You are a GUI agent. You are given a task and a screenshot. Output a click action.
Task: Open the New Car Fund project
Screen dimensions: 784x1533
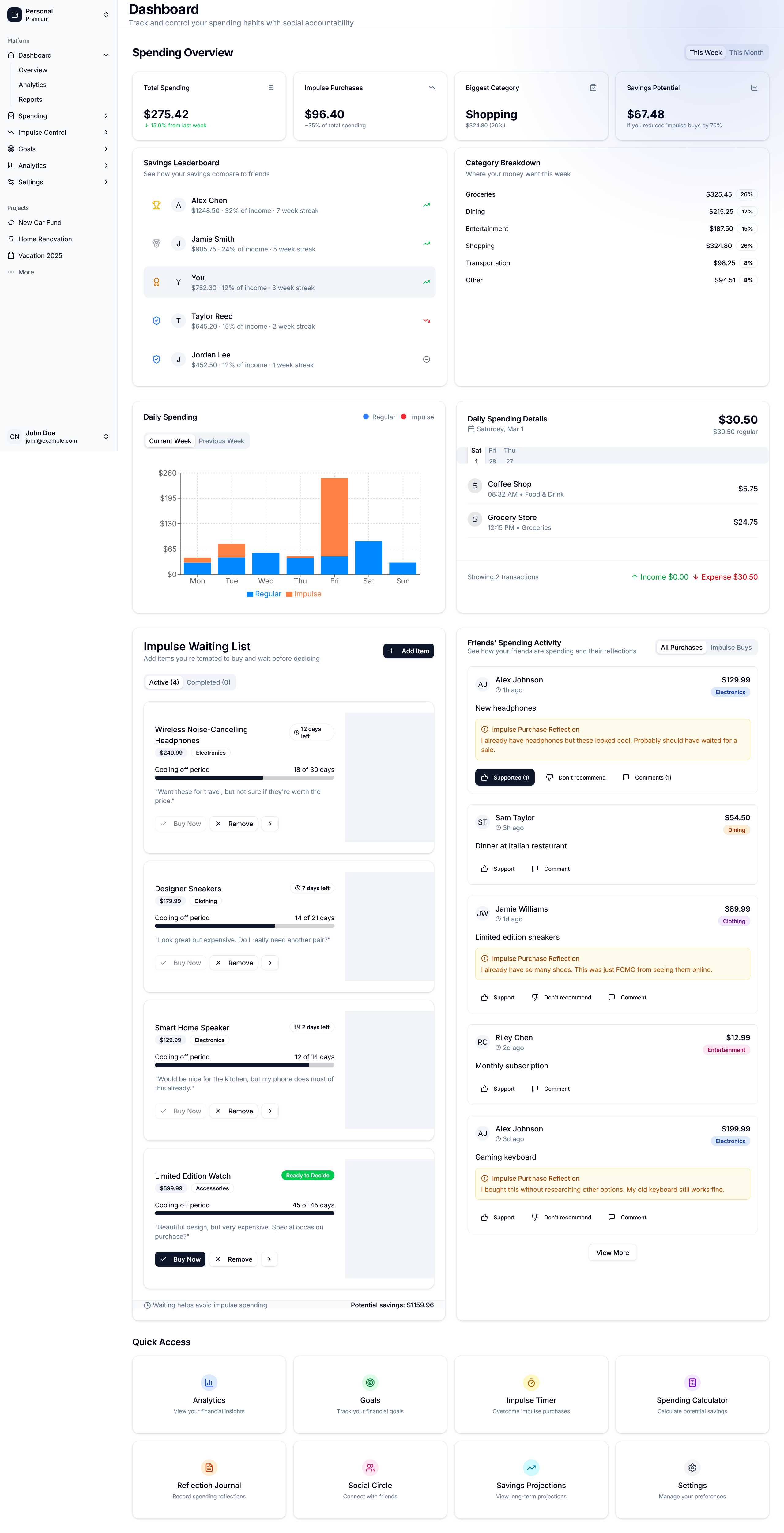(39, 223)
